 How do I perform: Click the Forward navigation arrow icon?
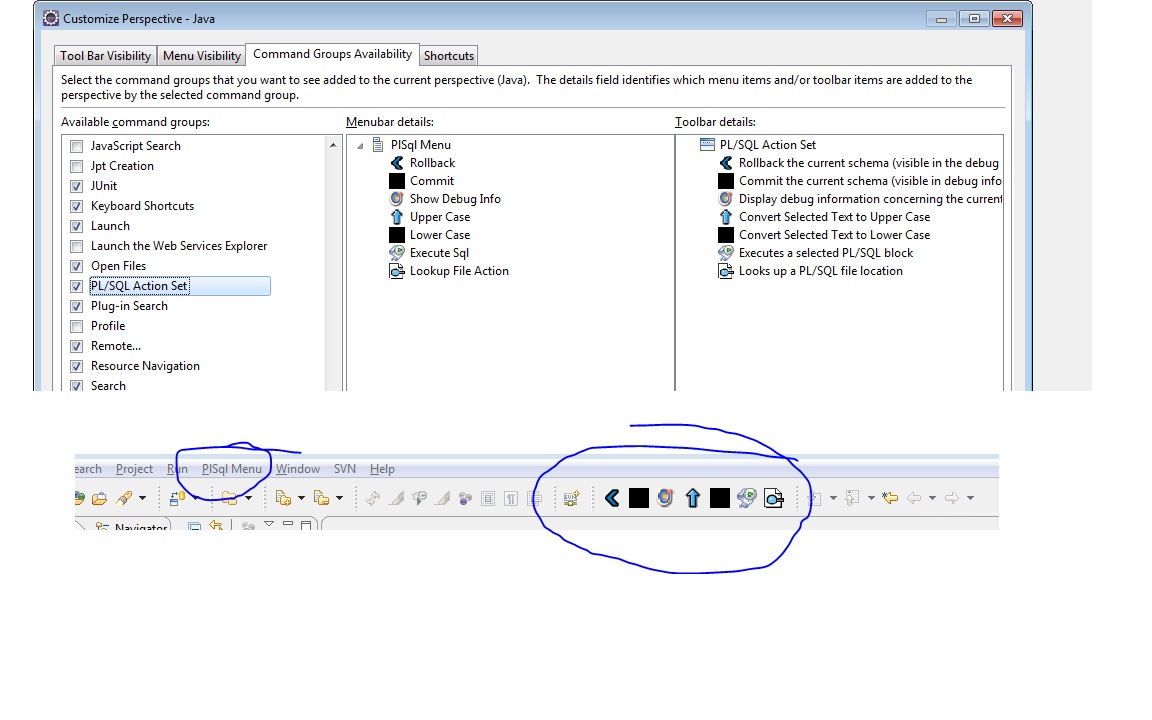(x=951, y=498)
